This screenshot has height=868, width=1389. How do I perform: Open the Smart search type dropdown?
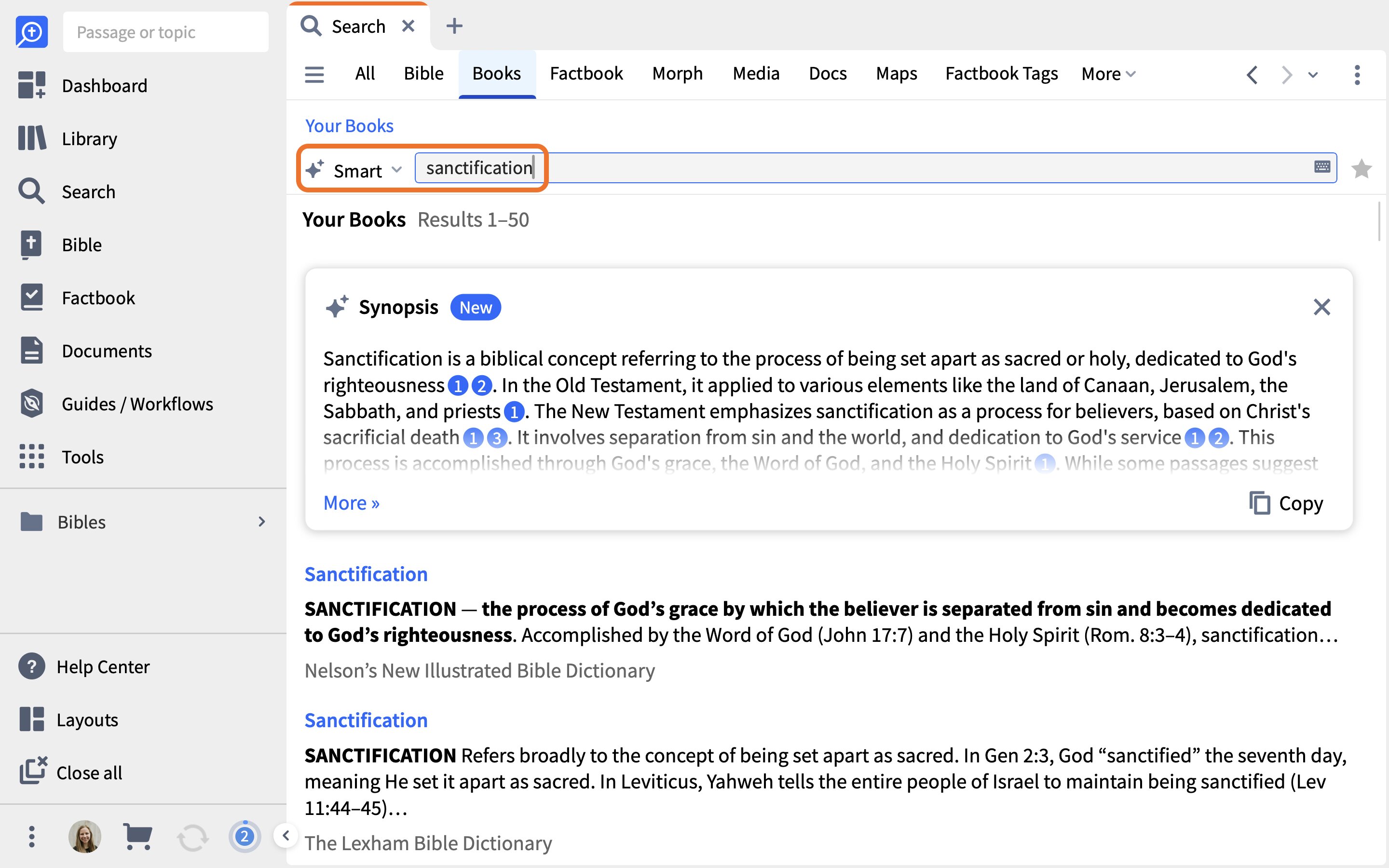[x=354, y=170]
